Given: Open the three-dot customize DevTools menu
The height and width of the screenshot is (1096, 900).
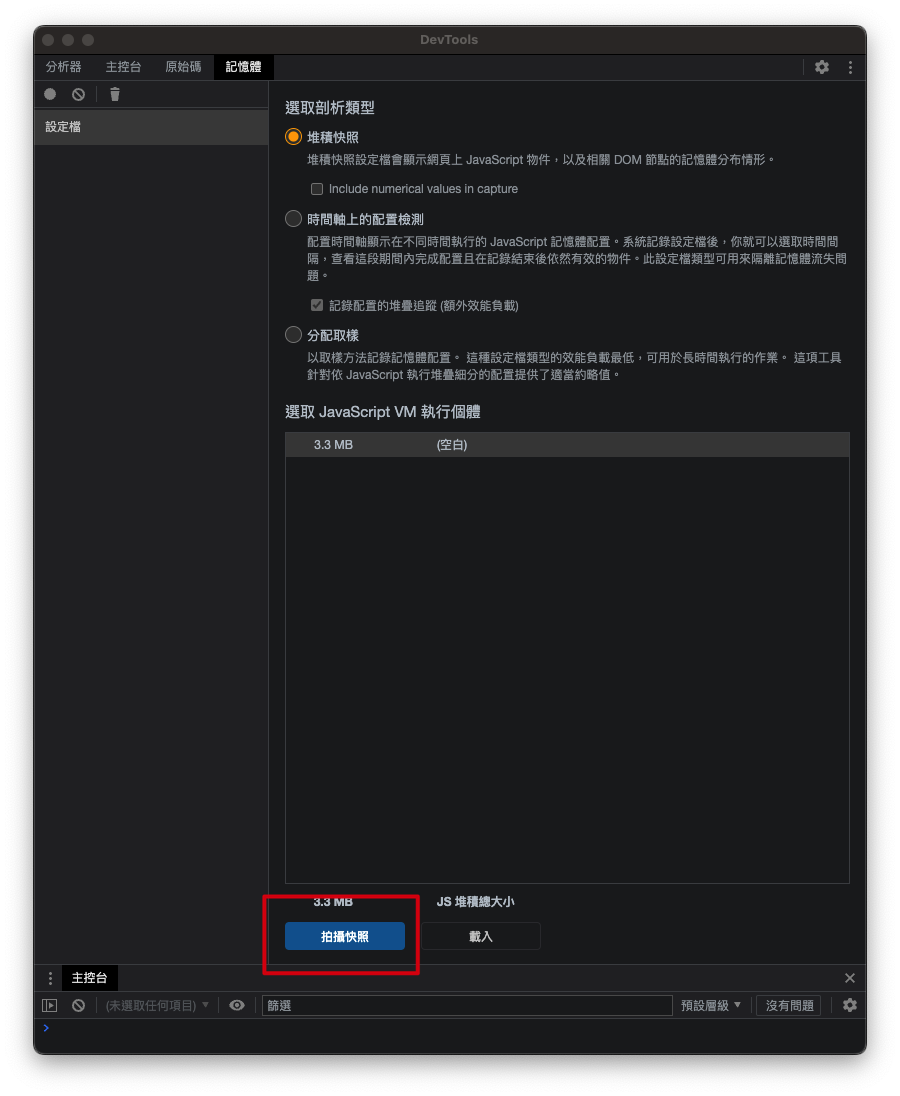Looking at the screenshot, I should pos(850,67).
